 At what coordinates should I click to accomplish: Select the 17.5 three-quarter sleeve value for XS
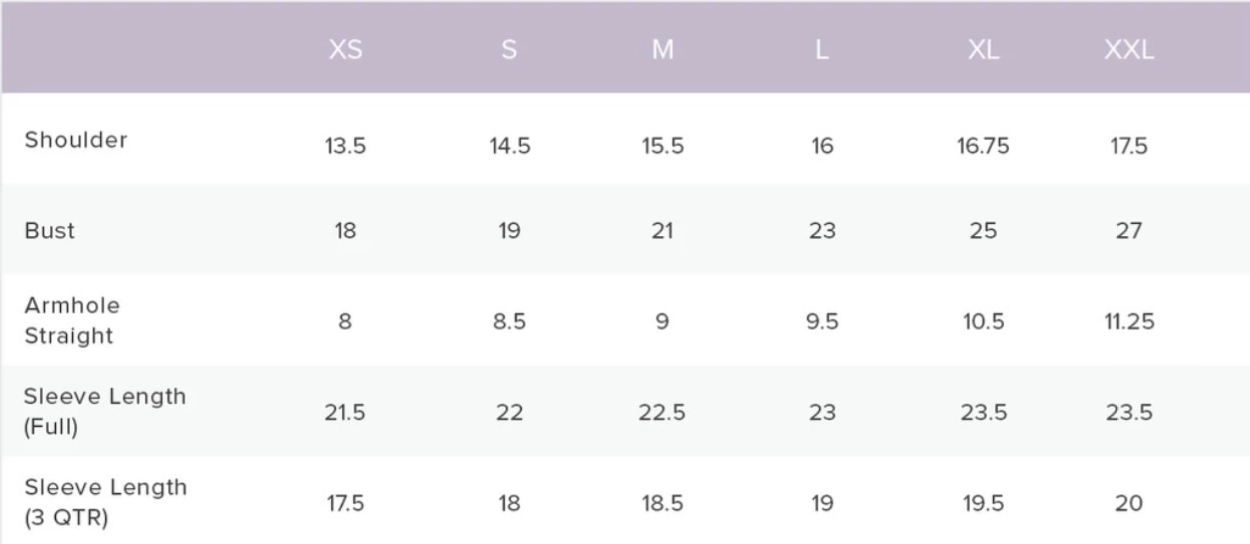[345, 504]
